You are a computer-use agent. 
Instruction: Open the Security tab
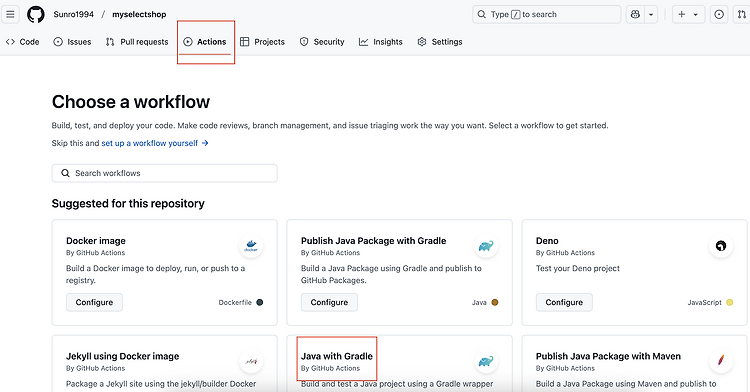pos(322,42)
